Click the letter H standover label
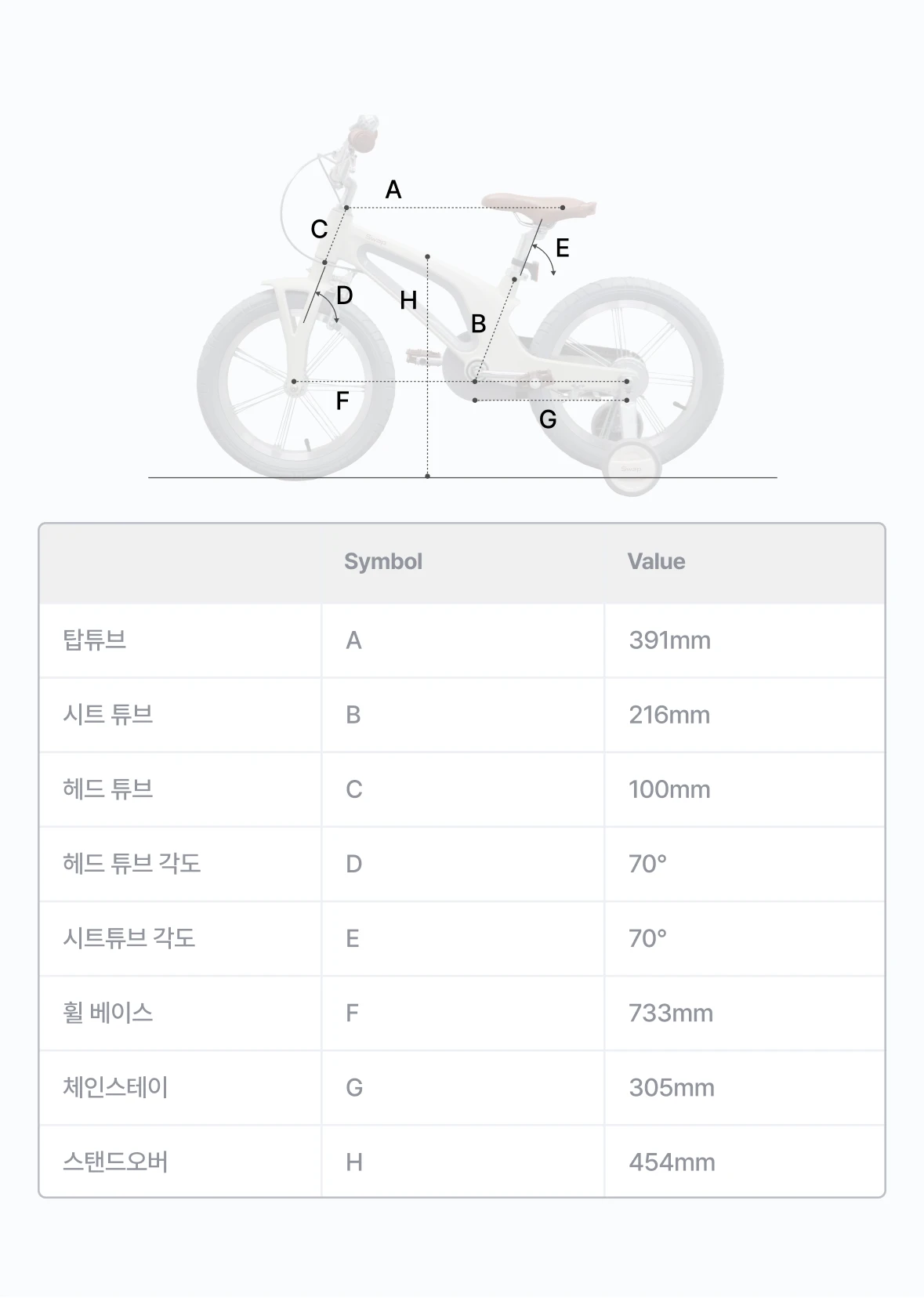The width and height of the screenshot is (924, 1298). (408, 300)
